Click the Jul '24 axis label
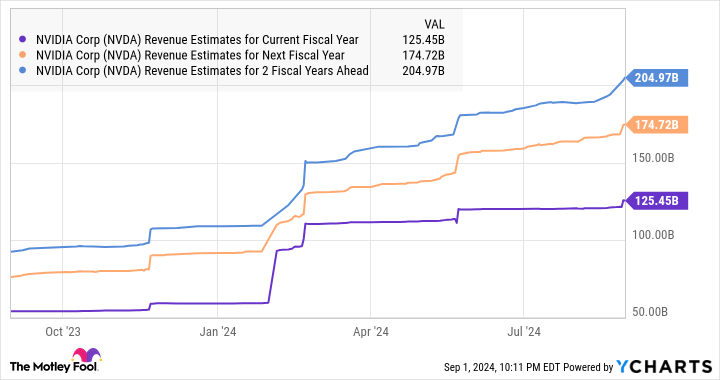The height and width of the screenshot is (380, 720). pyautogui.click(x=524, y=332)
